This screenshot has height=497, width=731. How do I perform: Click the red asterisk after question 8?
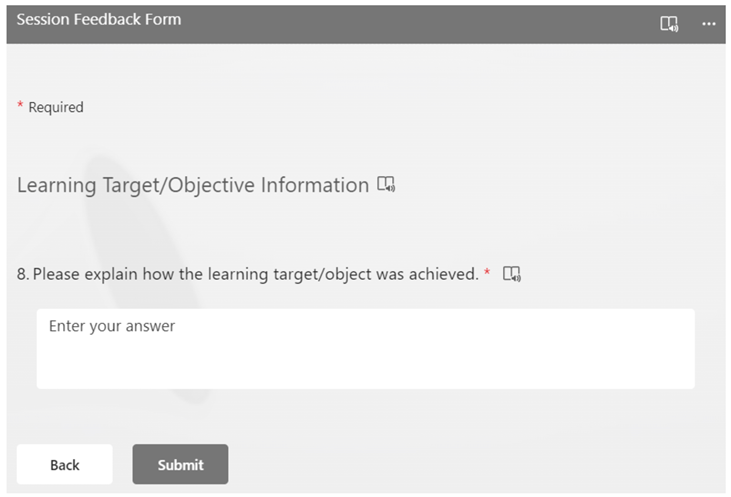point(487,272)
